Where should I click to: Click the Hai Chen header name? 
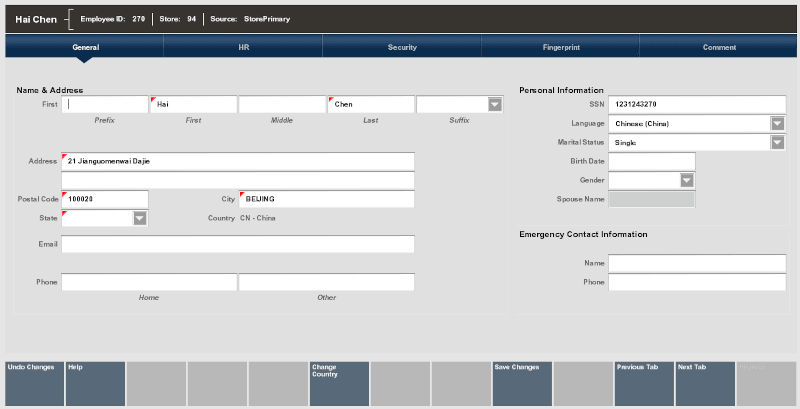click(x=36, y=19)
